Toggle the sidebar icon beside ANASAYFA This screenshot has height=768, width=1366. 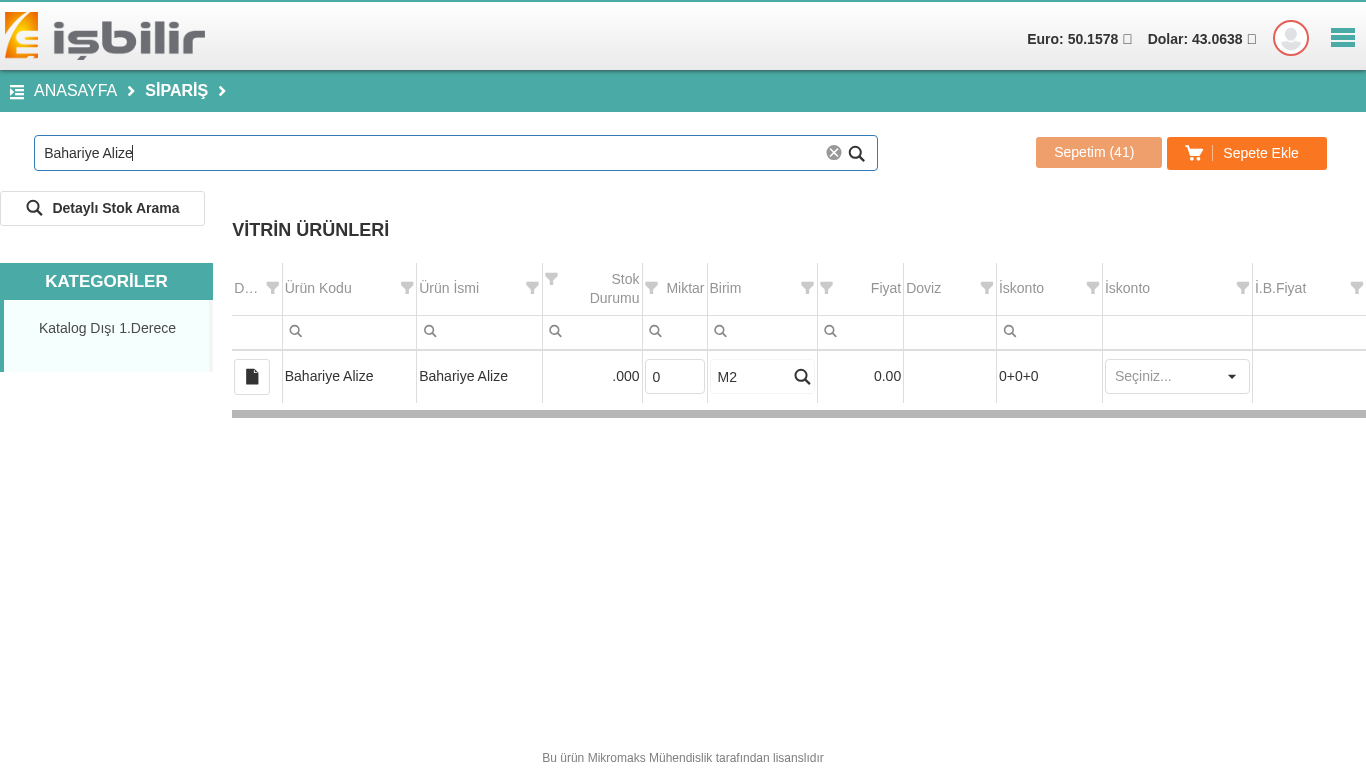click(x=17, y=92)
